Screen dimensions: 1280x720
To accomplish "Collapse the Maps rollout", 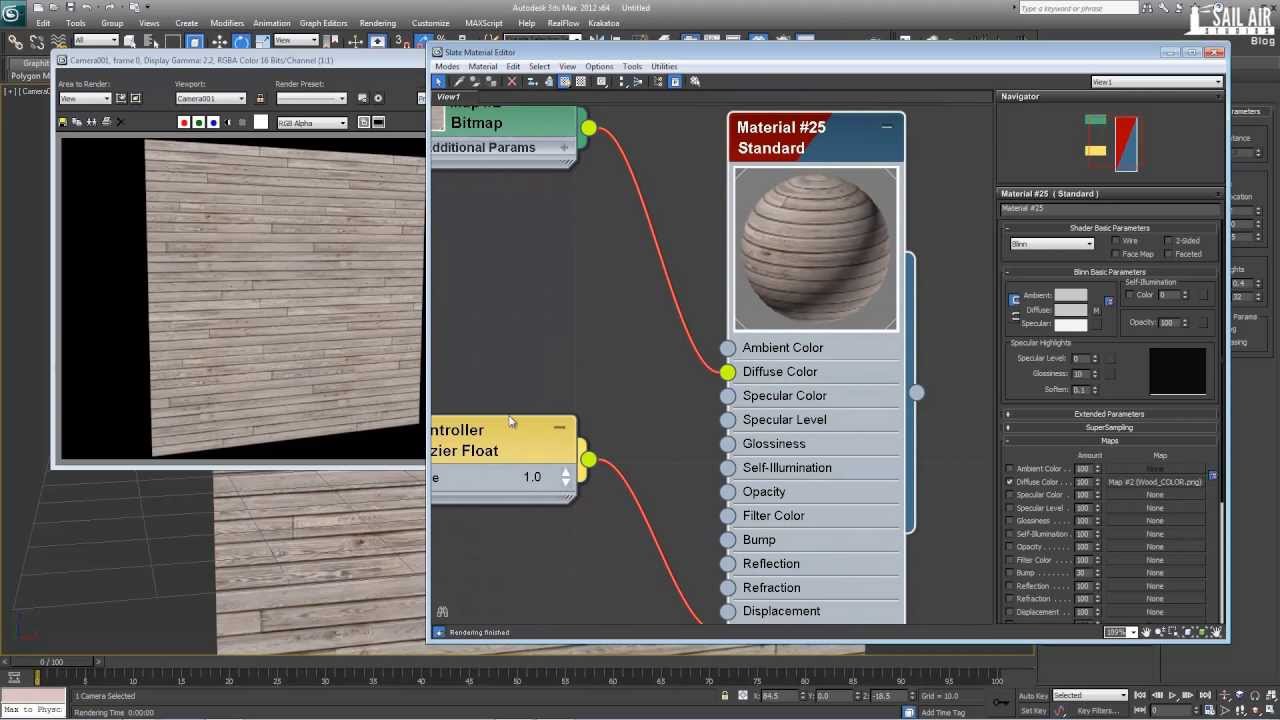I will pyautogui.click(x=1109, y=440).
